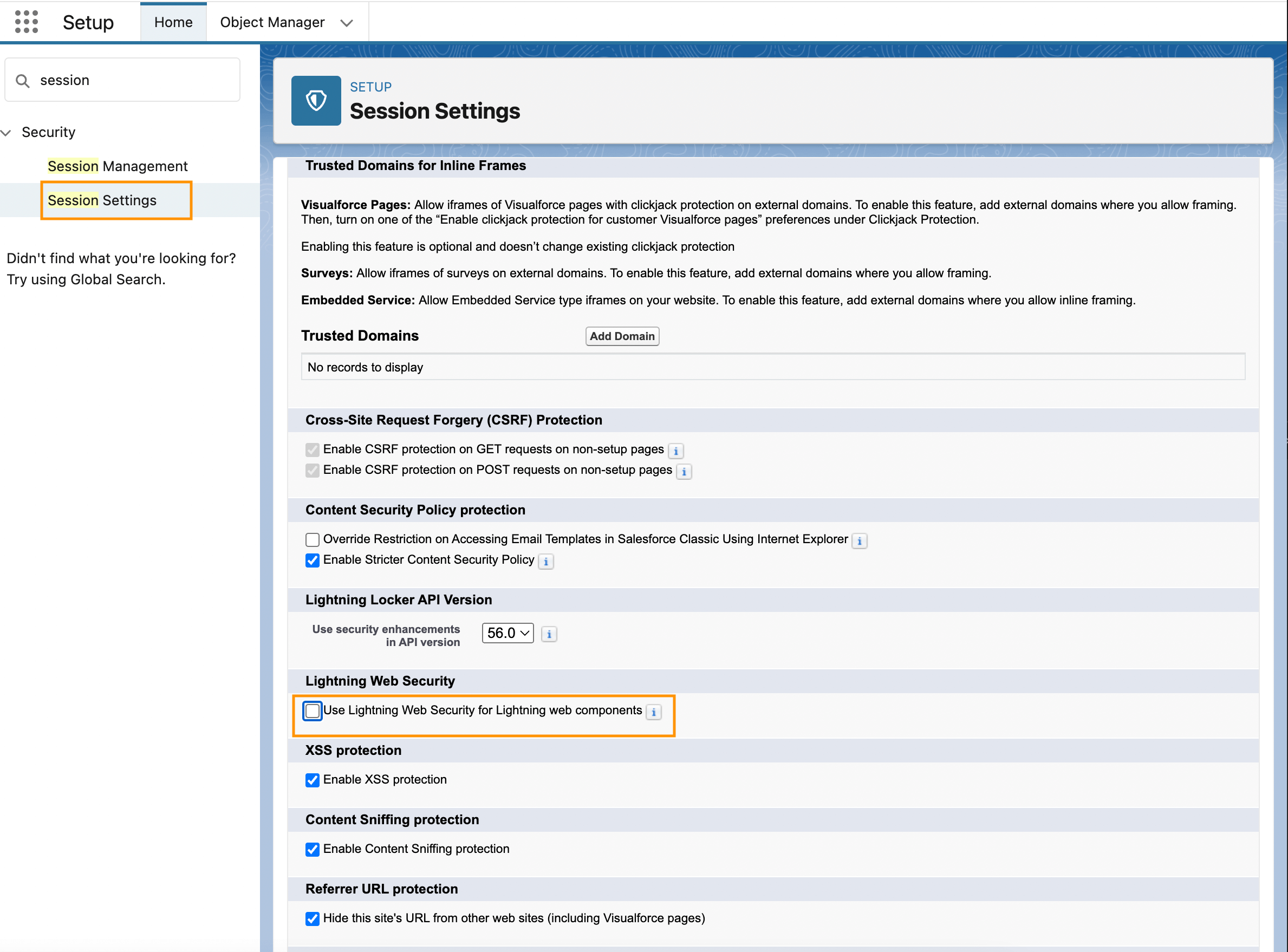Open the App Launcher dots icon
The image size is (1288, 952).
pyautogui.click(x=26, y=22)
